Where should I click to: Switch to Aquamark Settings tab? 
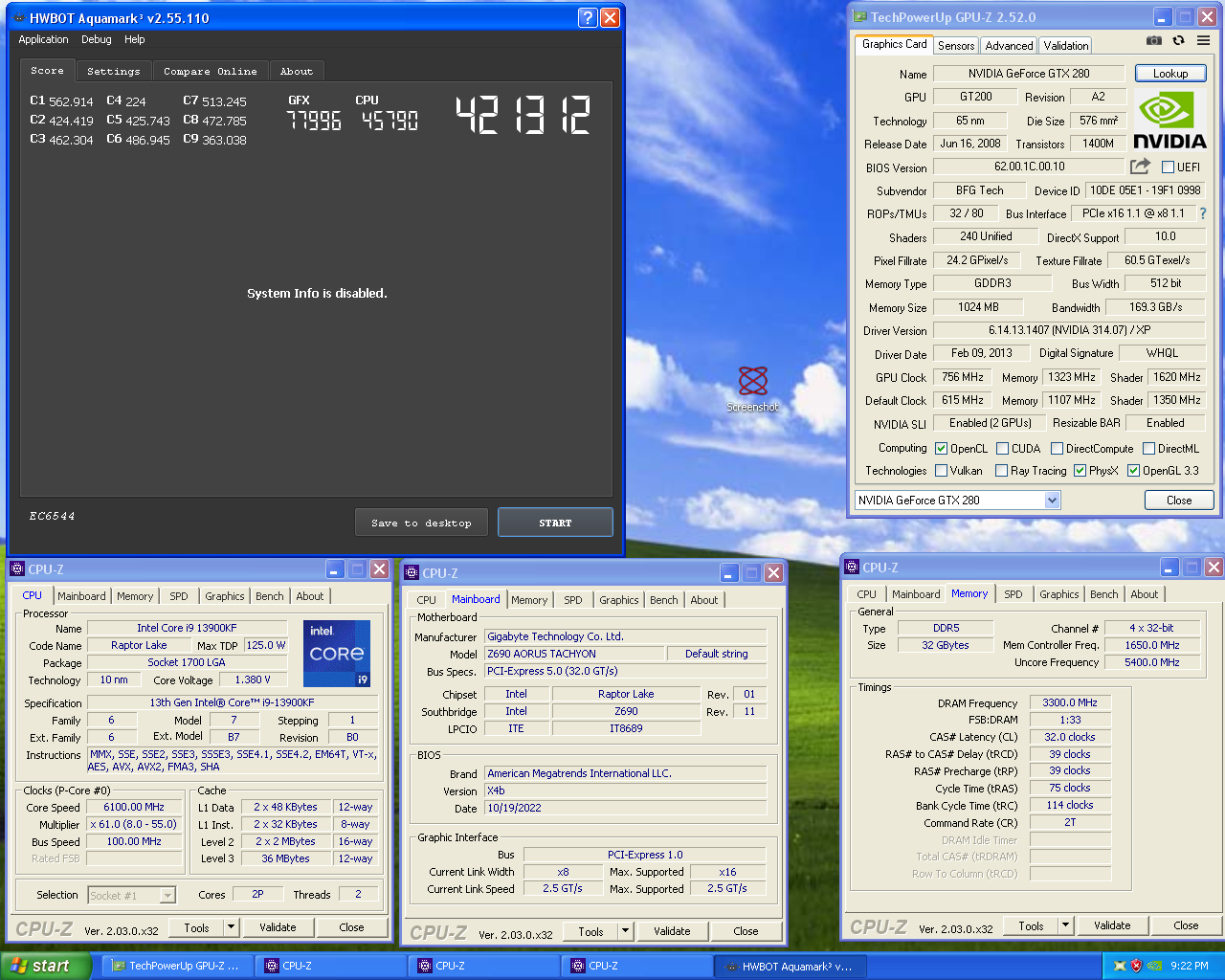113,71
